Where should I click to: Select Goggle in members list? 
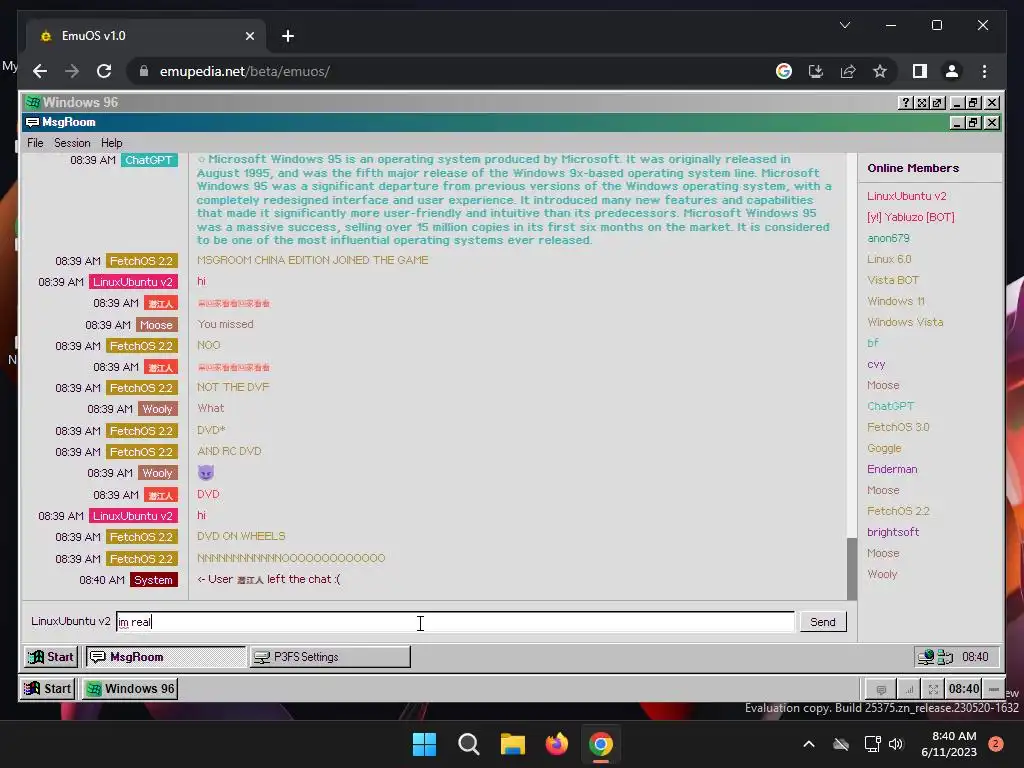pyautogui.click(x=884, y=448)
